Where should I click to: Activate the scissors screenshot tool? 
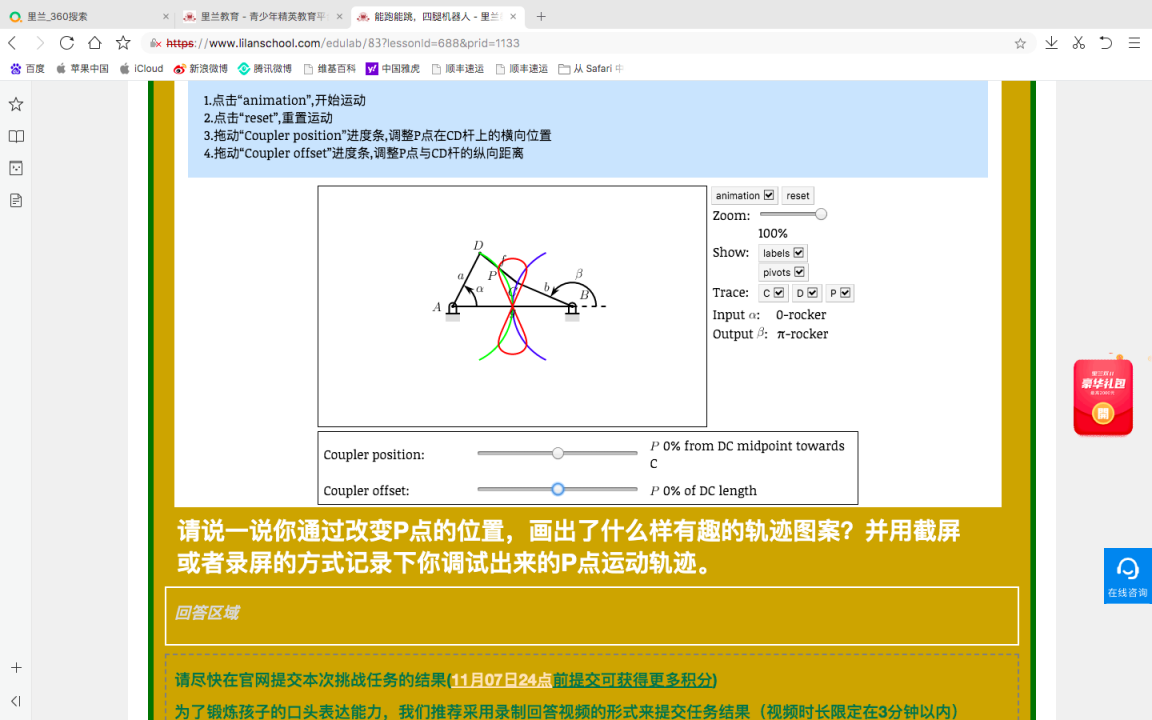tap(1079, 43)
